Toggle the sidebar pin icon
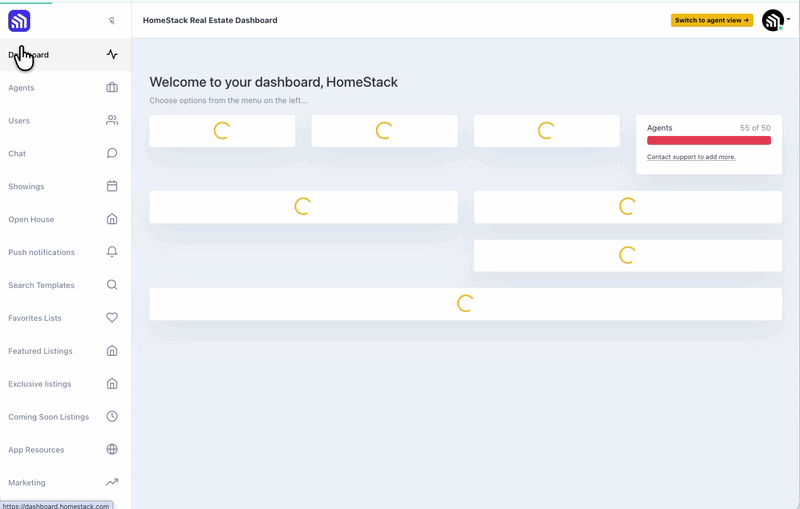Image resolution: width=800 pixels, height=509 pixels. coord(112,21)
